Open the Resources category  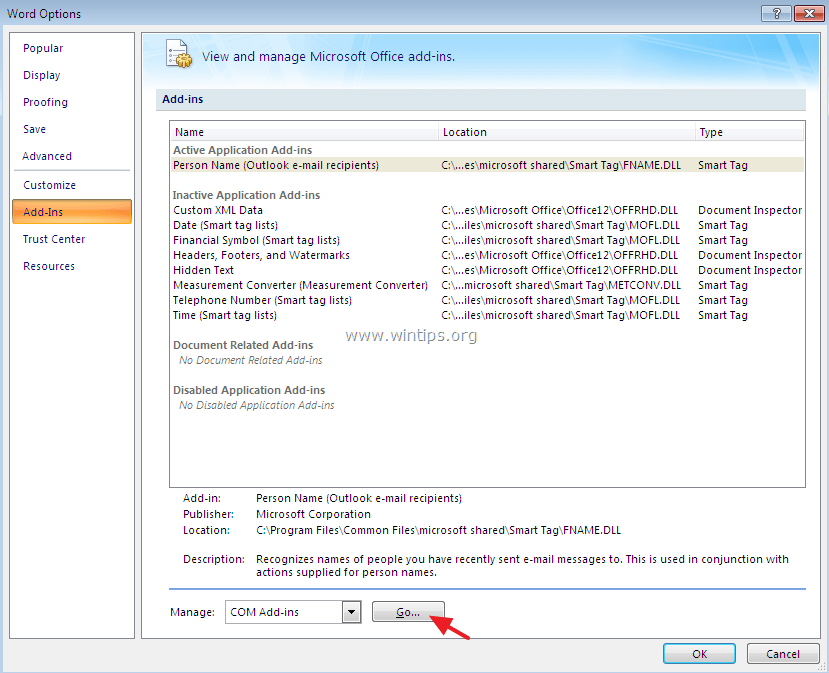click(49, 266)
